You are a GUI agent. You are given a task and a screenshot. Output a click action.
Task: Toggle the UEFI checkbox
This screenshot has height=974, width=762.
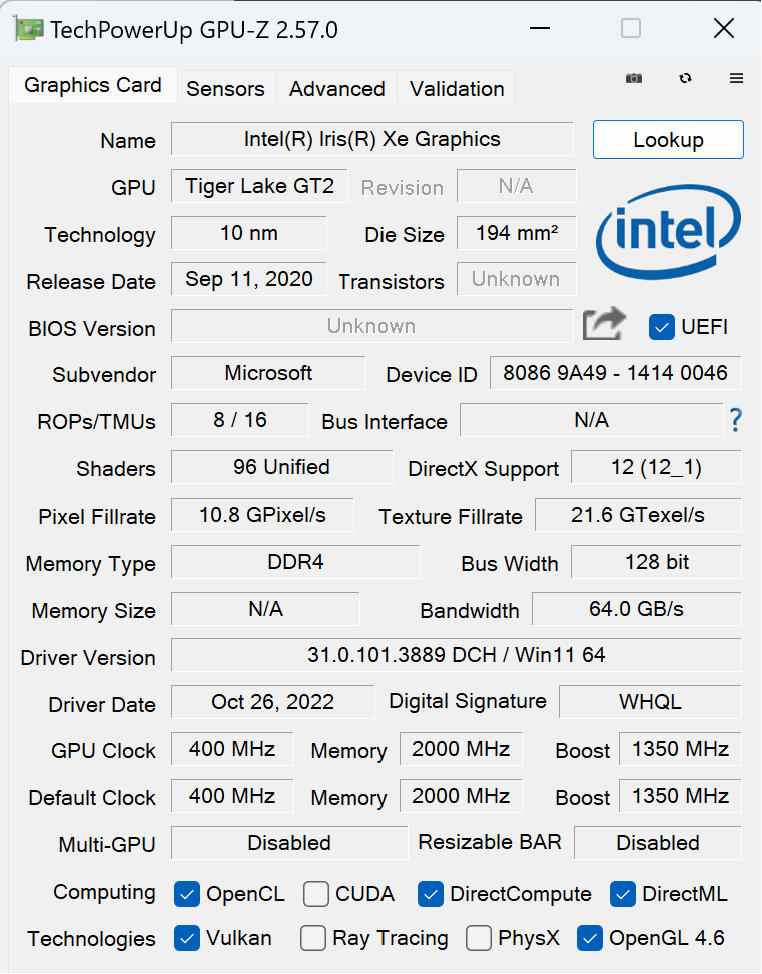[x=661, y=326]
